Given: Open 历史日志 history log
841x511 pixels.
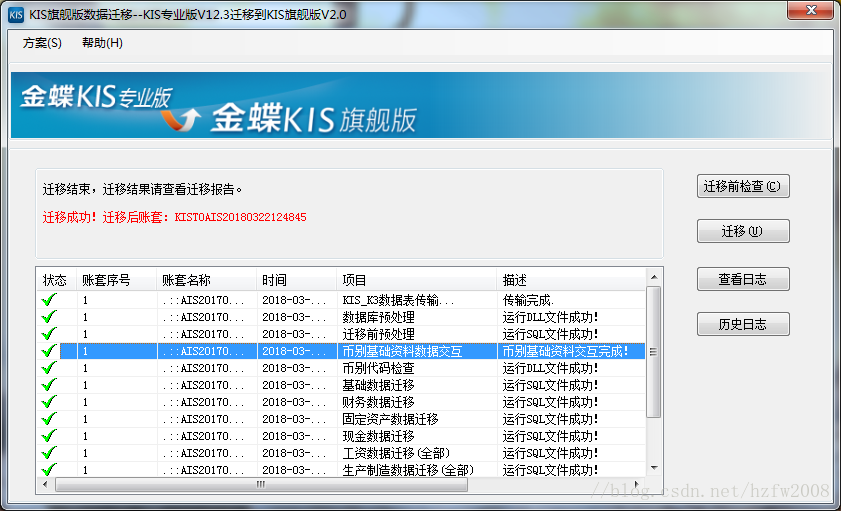Looking at the screenshot, I should tap(743, 324).
